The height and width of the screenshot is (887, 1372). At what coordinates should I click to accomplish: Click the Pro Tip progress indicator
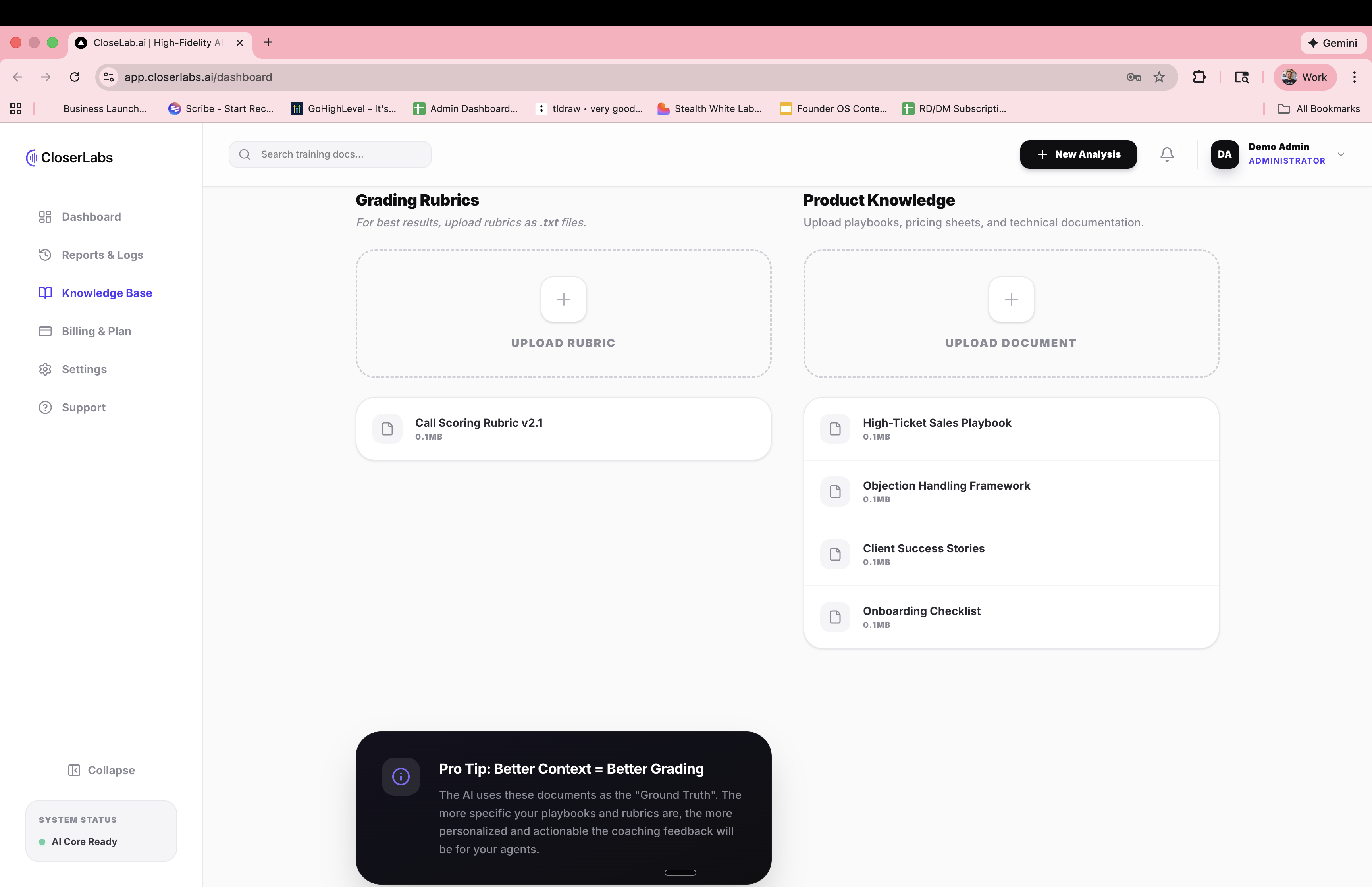pyautogui.click(x=679, y=872)
